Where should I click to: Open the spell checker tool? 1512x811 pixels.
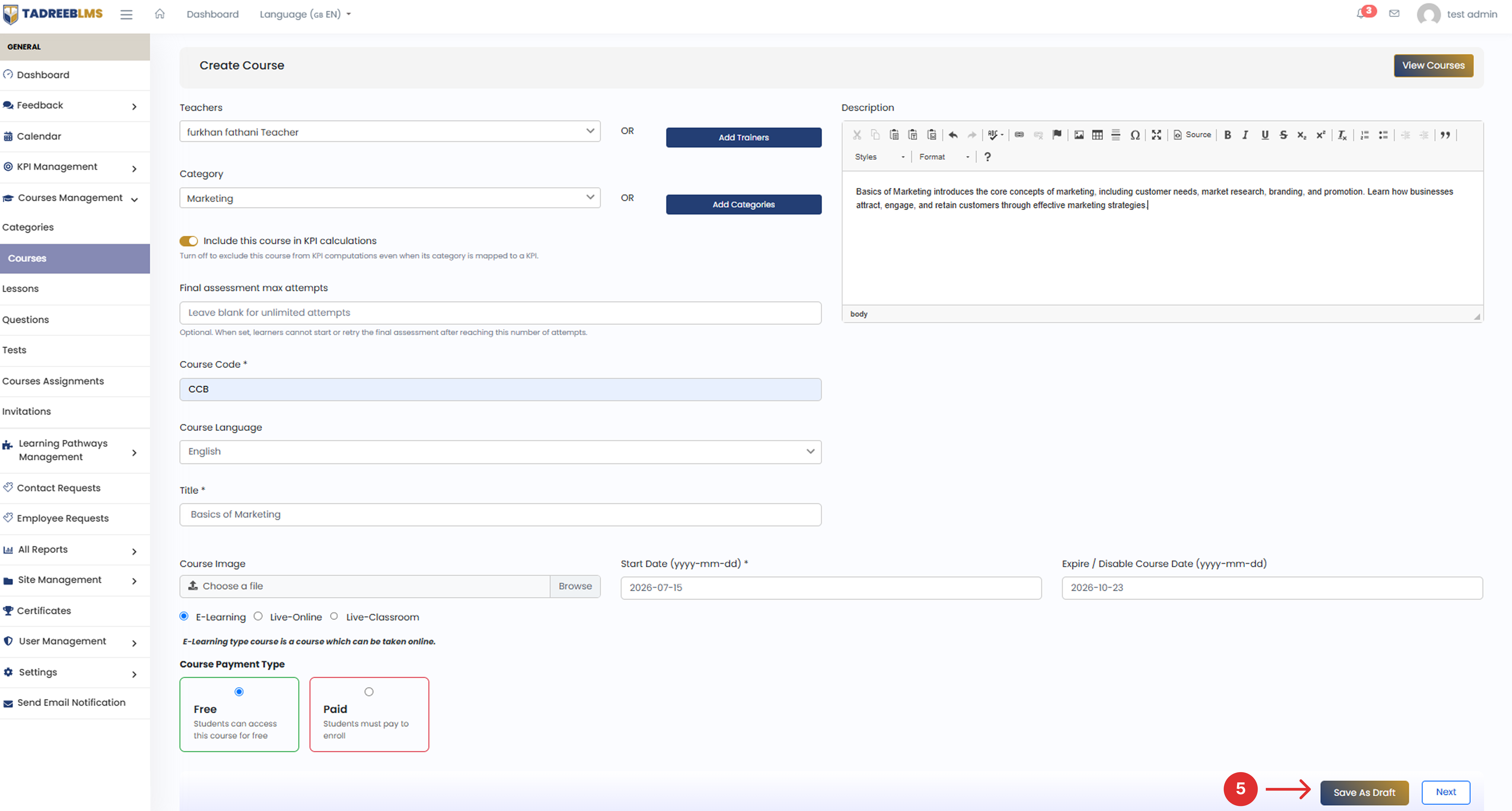pos(995,135)
